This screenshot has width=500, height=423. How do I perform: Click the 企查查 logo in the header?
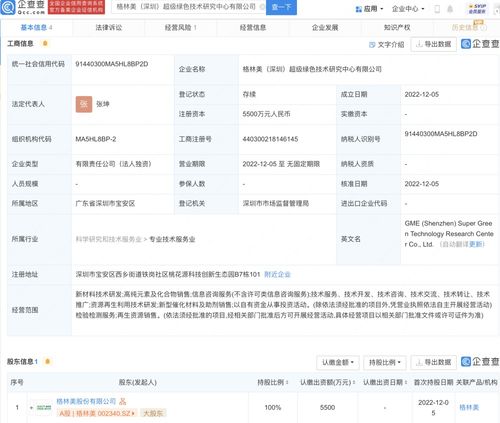click(23, 7)
